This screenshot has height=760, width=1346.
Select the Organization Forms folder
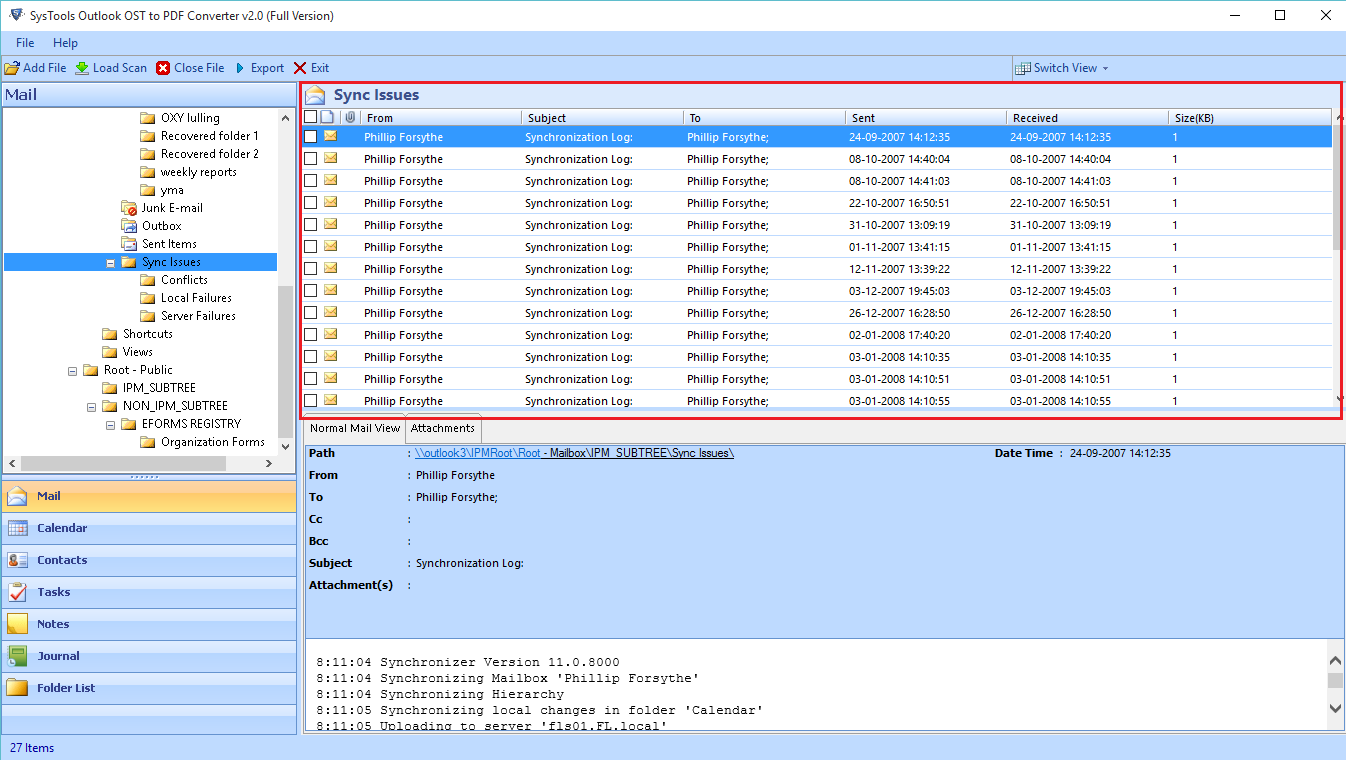point(213,442)
